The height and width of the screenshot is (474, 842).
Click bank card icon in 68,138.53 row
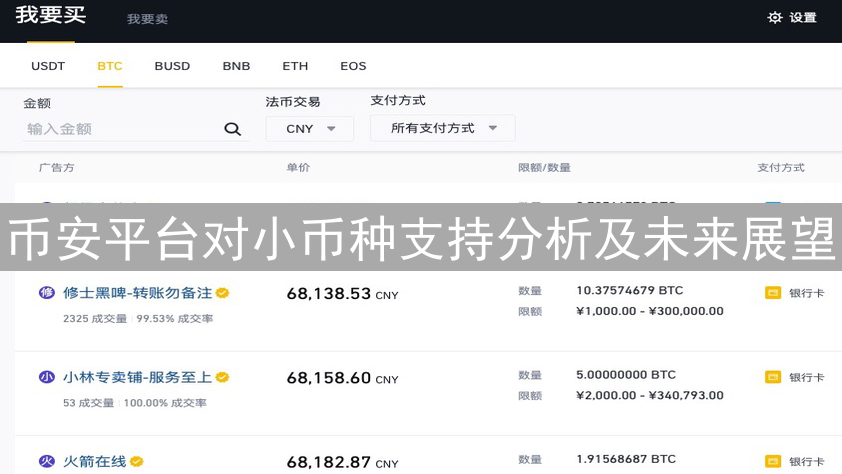pos(773,293)
